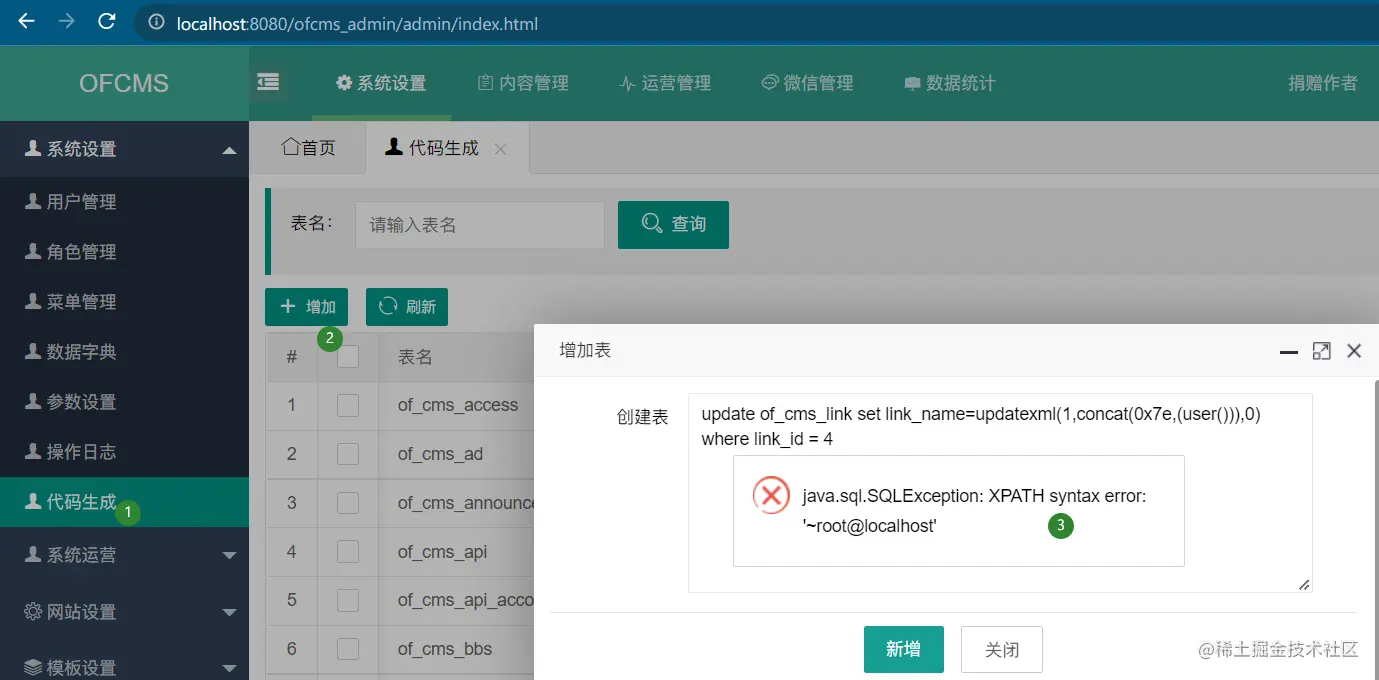The image size is (1379, 680).
Task: Click the of_cms_access table name cell
Action: click(458, 405)
